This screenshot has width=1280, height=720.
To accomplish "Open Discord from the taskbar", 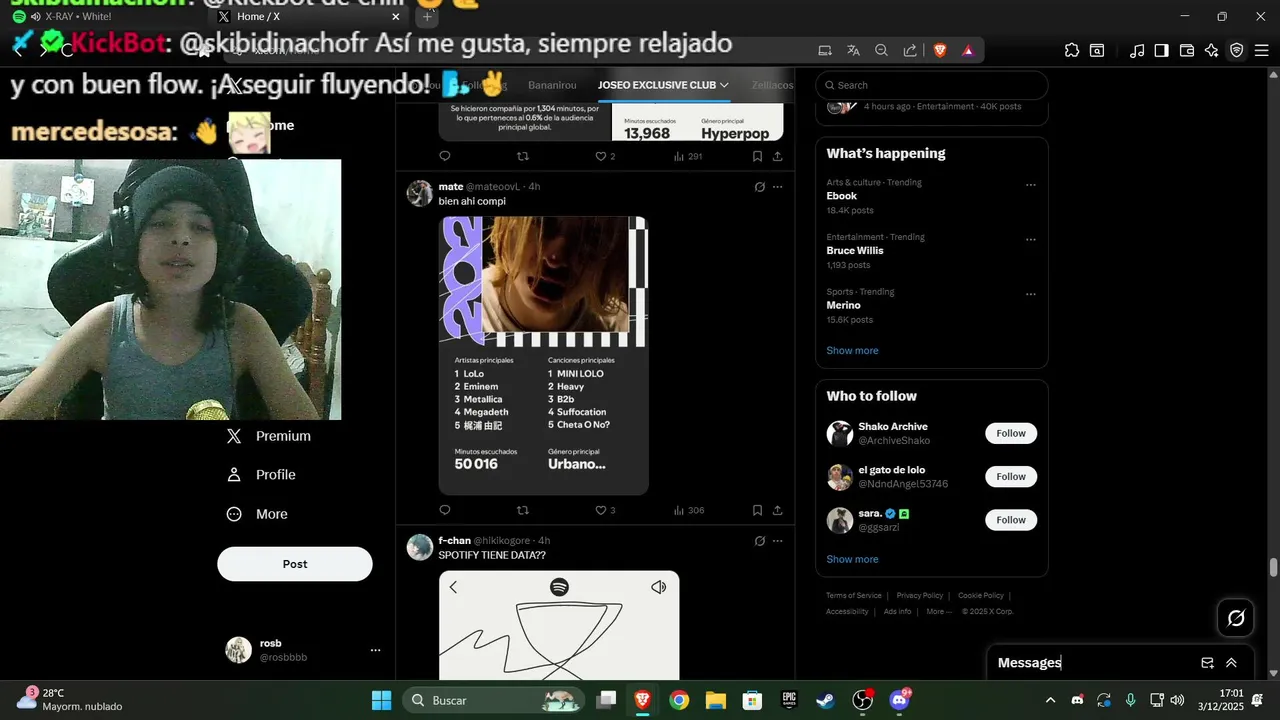I will [899, 700].
